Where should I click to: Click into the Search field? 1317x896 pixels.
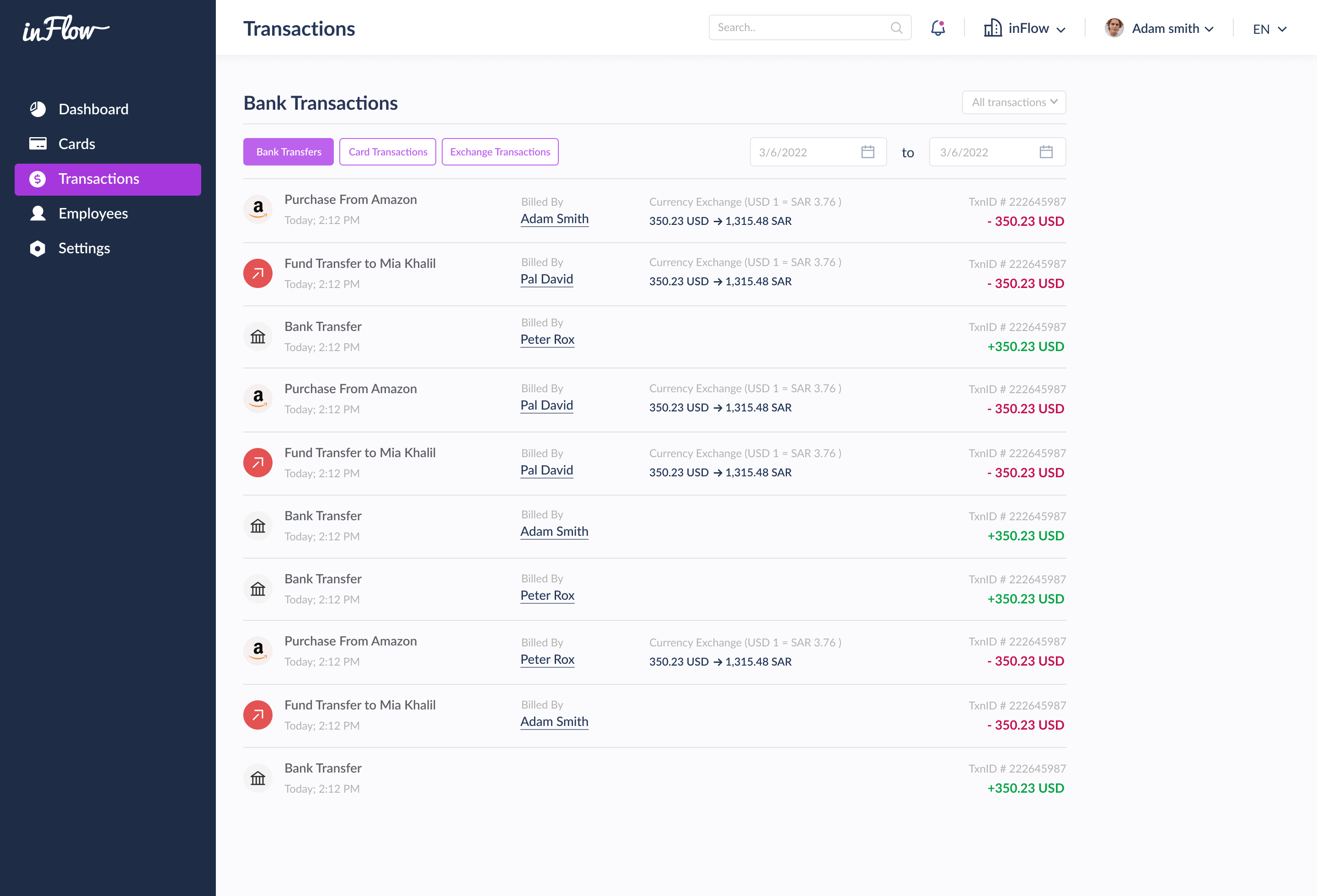point(799,28)
